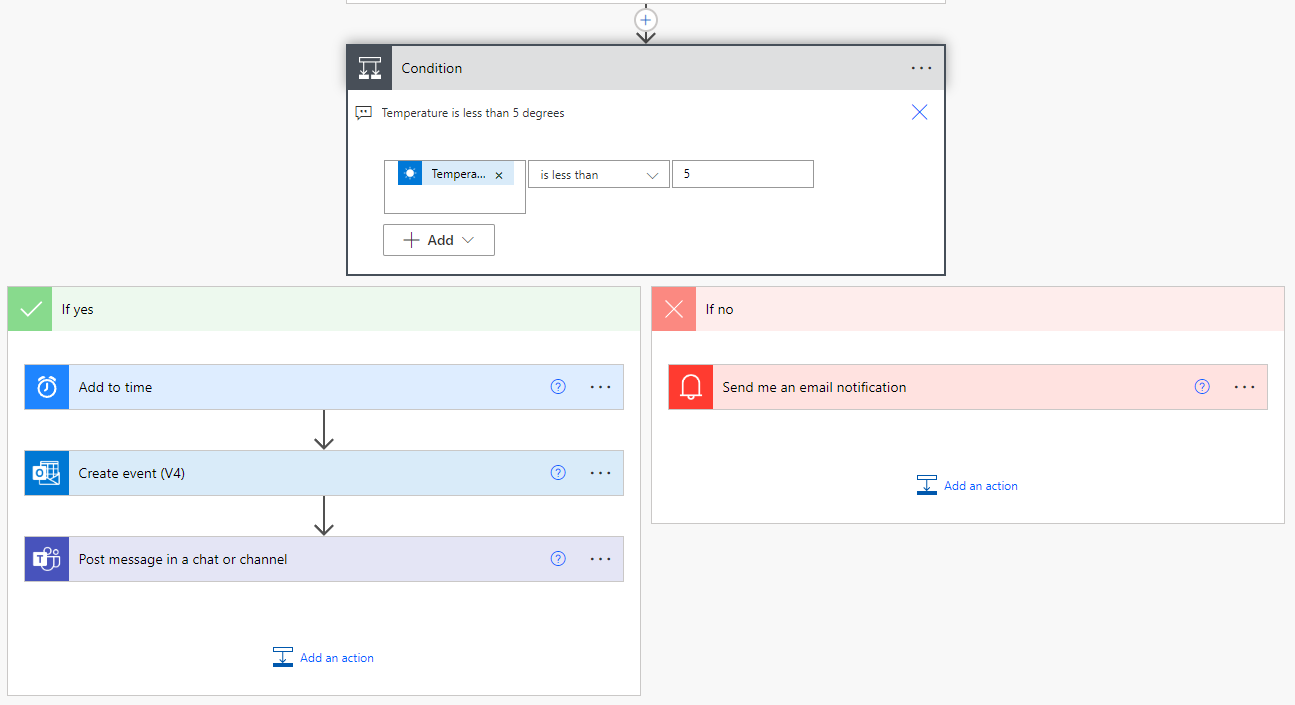Open the Post message ellipsis menu
Screen dimensions: 1295x705
601,559
